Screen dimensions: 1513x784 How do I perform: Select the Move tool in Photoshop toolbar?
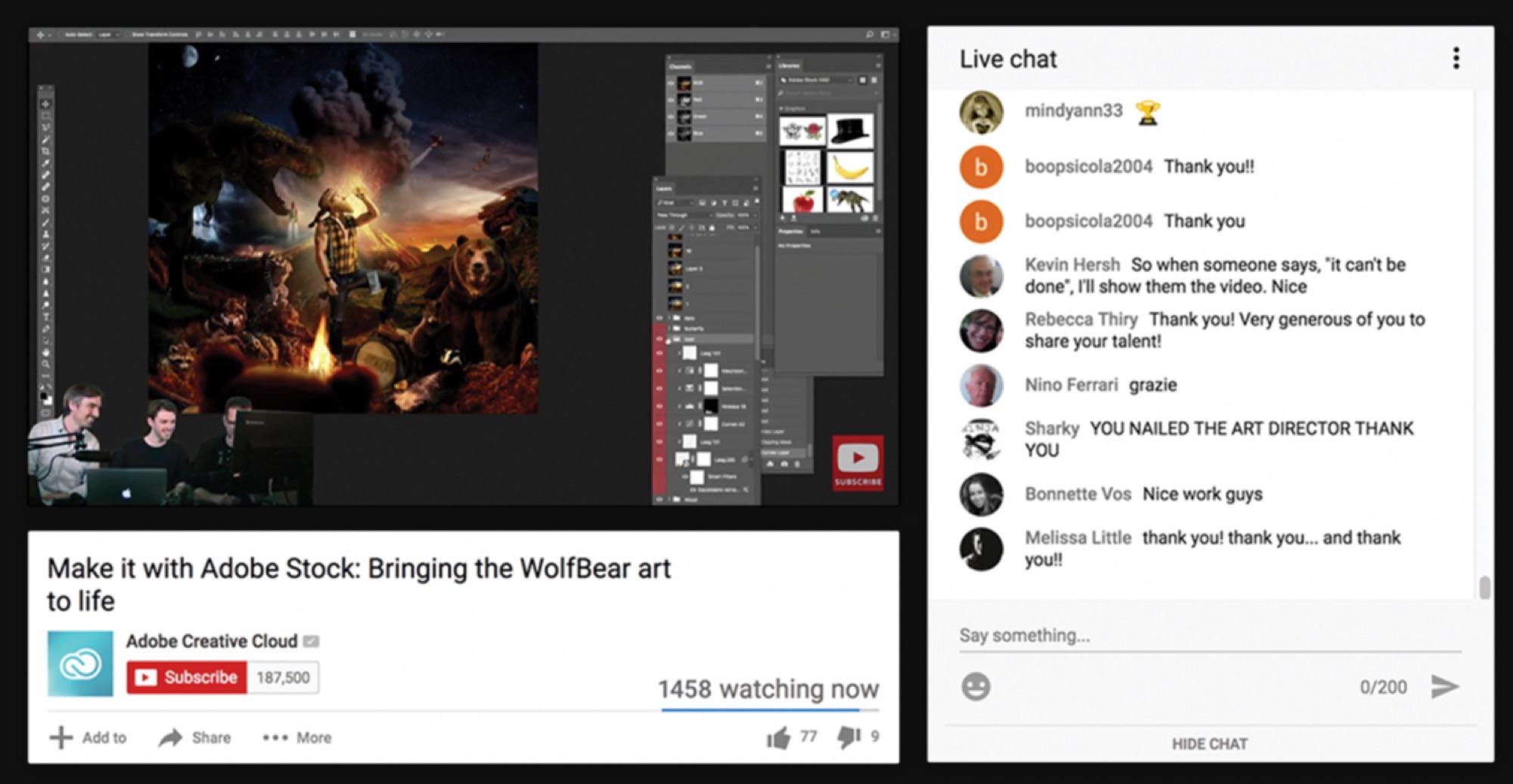pos(45,104)
